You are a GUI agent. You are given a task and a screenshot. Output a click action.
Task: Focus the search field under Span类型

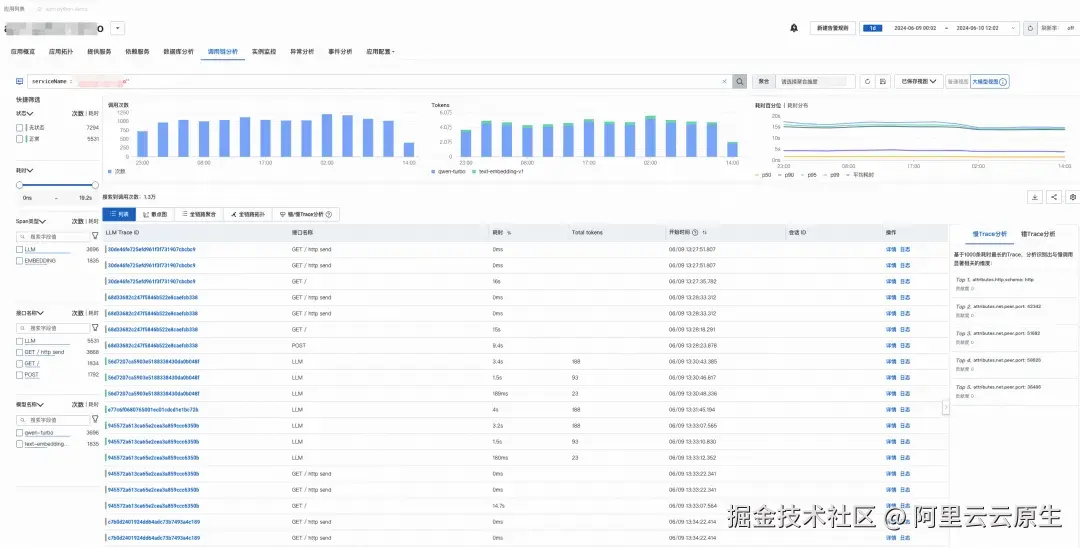click(x=53, y=236)
